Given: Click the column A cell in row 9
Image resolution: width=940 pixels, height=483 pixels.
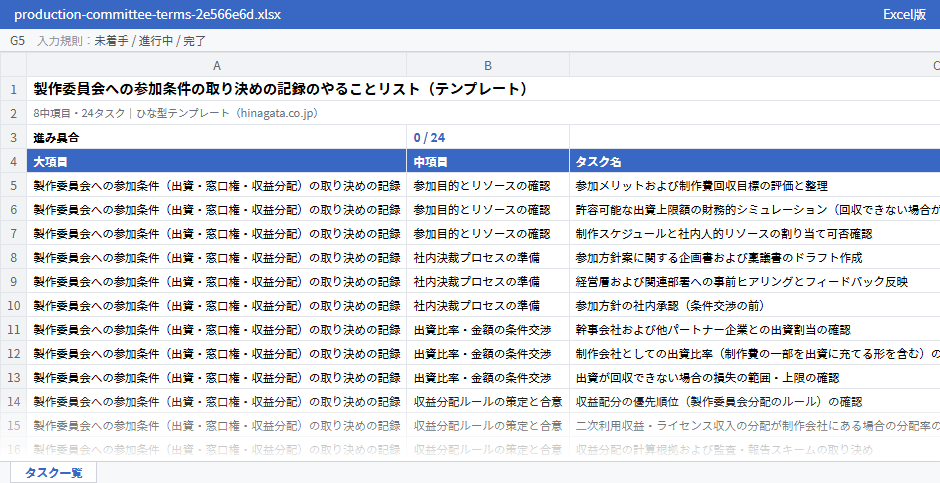Looking at the screenshot, I should click(216, 282).
